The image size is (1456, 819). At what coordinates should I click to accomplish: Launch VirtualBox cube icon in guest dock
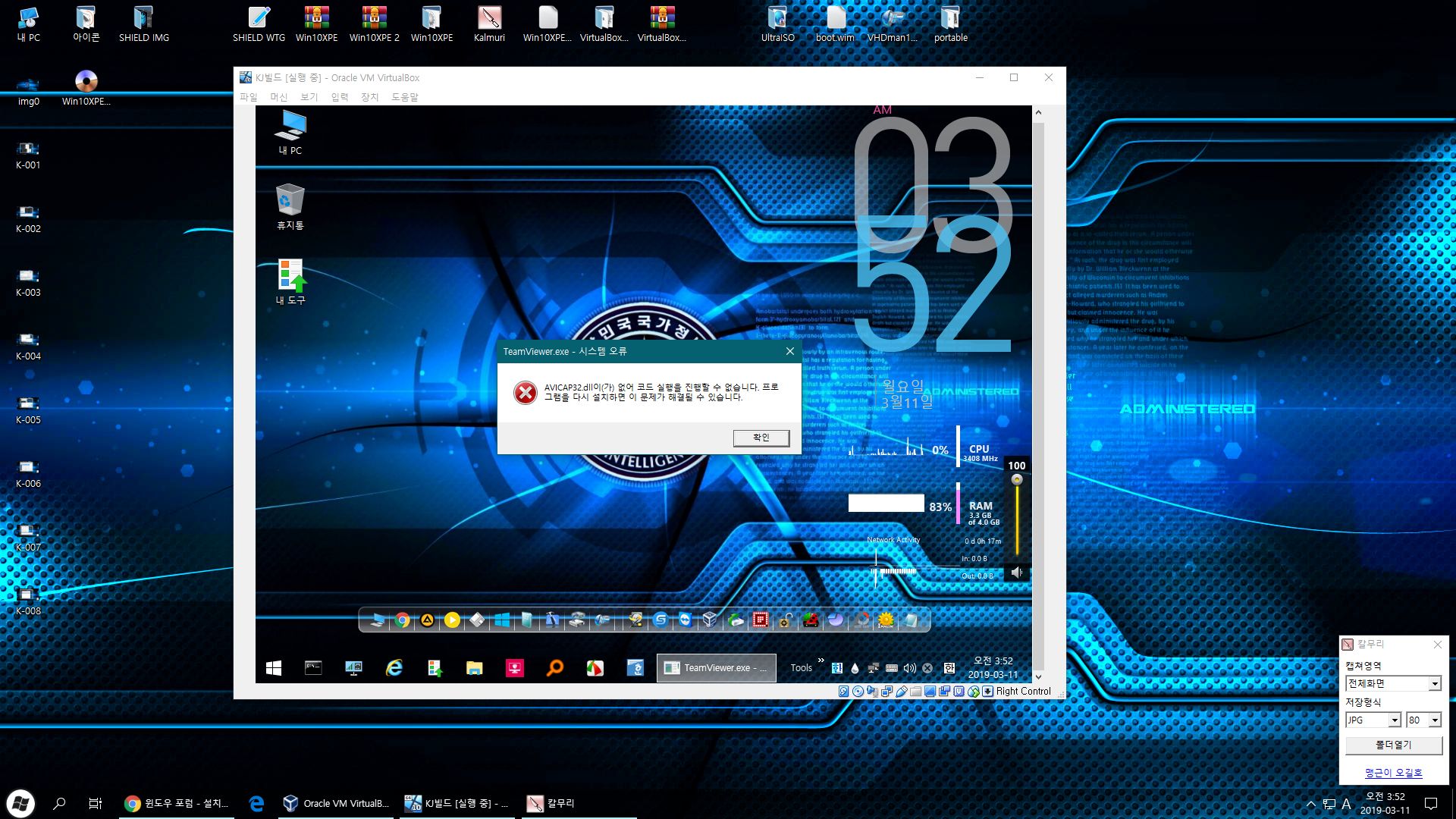click(710, 620)
